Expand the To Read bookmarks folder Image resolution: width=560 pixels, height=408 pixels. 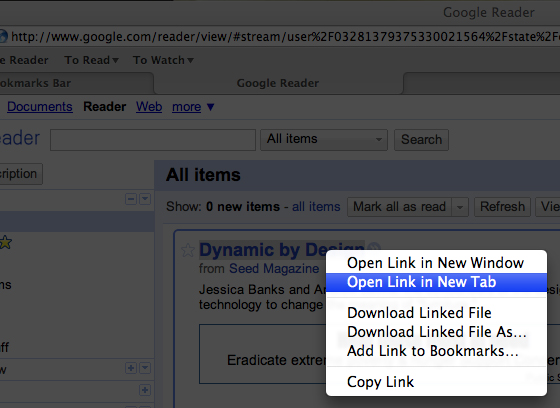click(x=91, y=60)
